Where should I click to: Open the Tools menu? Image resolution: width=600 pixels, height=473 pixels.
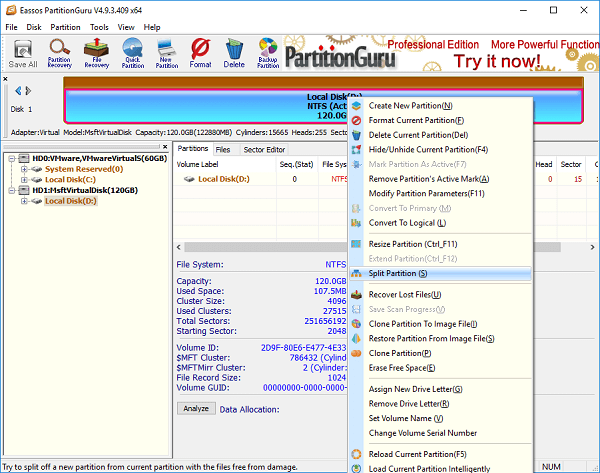(x=99, y=27)
